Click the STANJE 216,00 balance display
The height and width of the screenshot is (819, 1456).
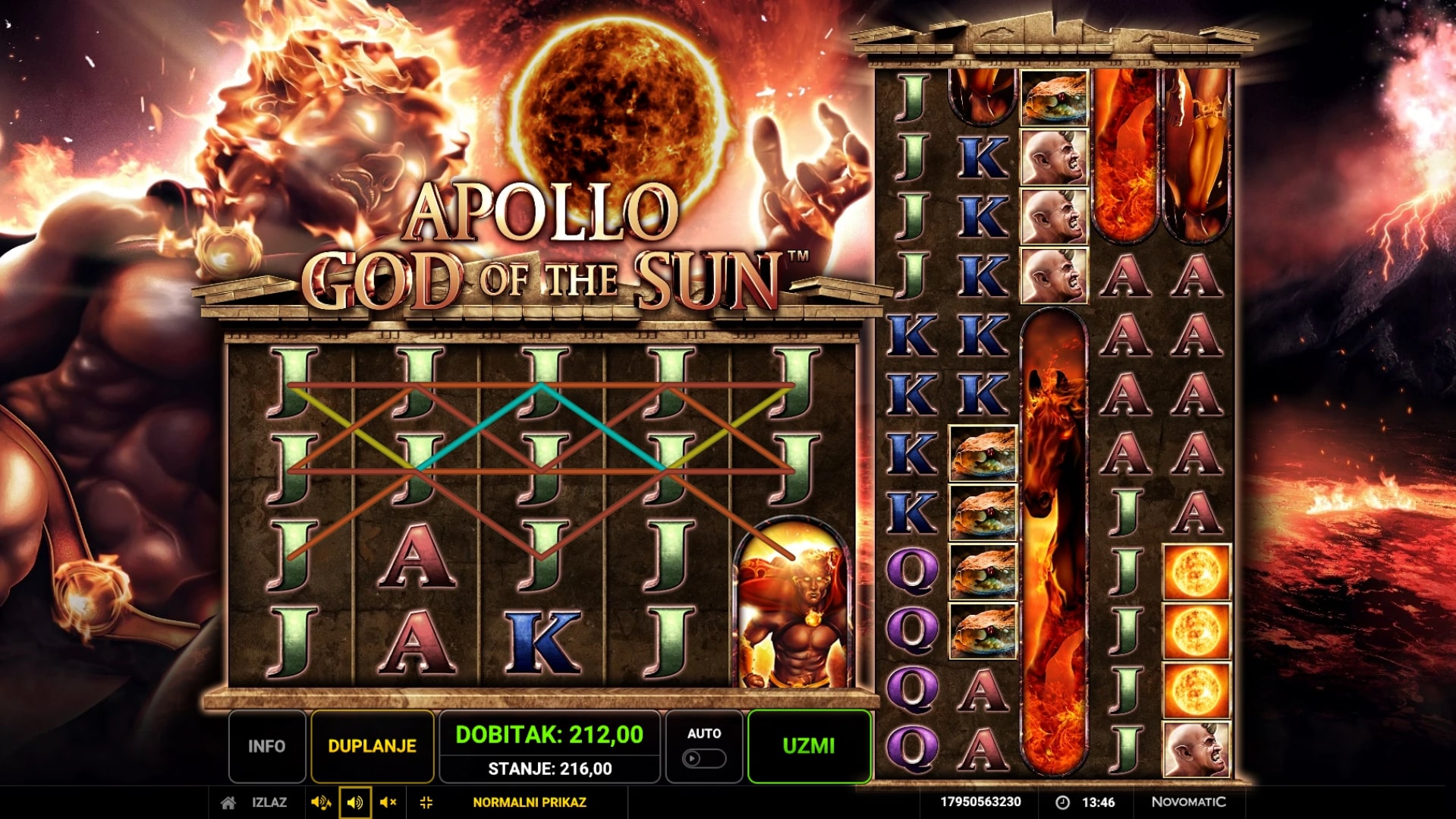(549, 769)
